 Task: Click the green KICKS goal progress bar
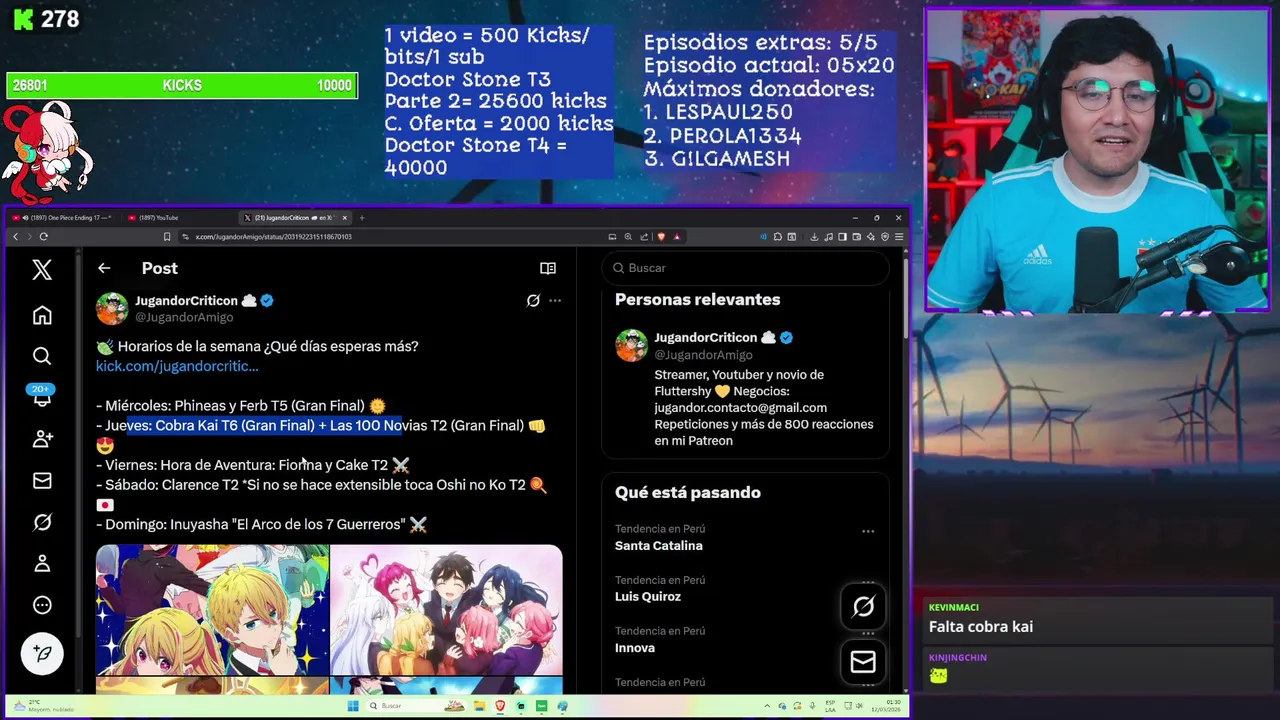point(182,86)
